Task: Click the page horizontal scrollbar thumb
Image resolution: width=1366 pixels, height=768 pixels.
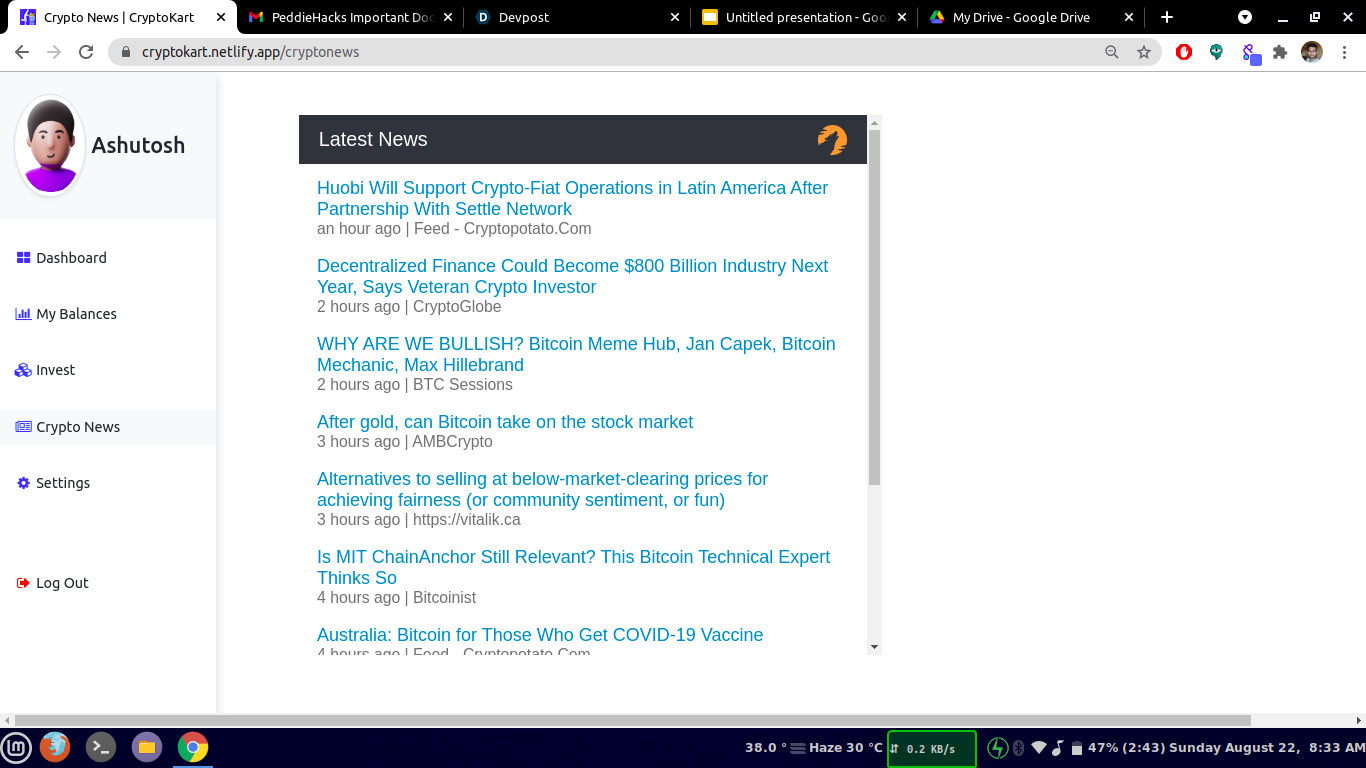Action: pyautogui.click(x=633, y=720)
